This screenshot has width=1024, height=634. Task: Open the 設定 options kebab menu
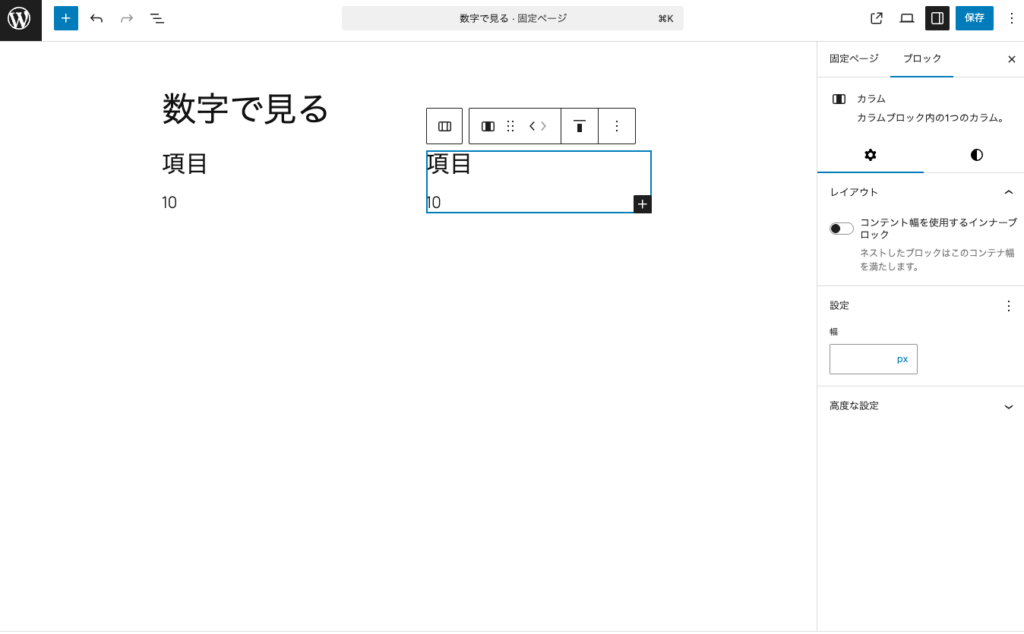click(x=1009, y=306)
